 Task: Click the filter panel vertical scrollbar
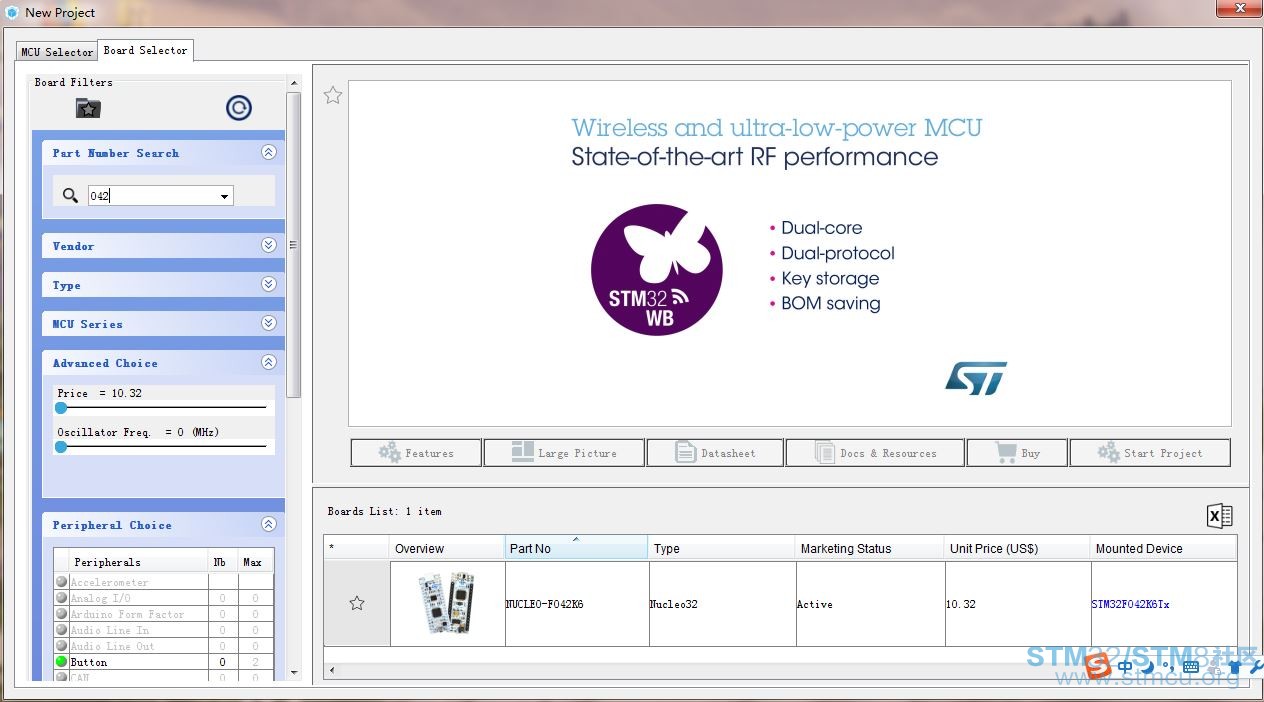pyautogui.click(x=293, y=245)
